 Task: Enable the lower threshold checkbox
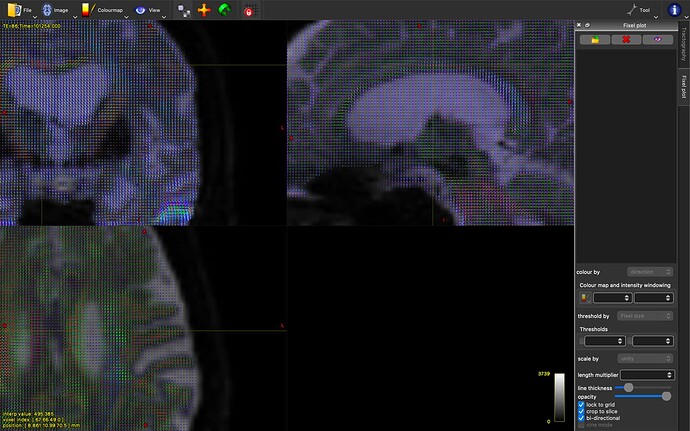581,341
